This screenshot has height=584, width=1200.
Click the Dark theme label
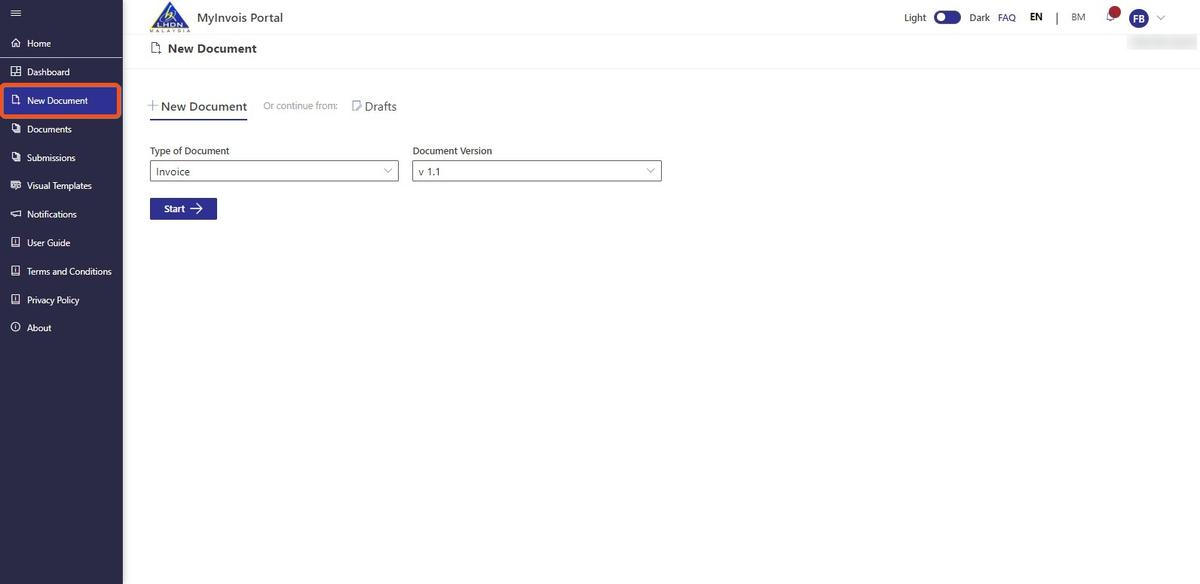[979, 17]
